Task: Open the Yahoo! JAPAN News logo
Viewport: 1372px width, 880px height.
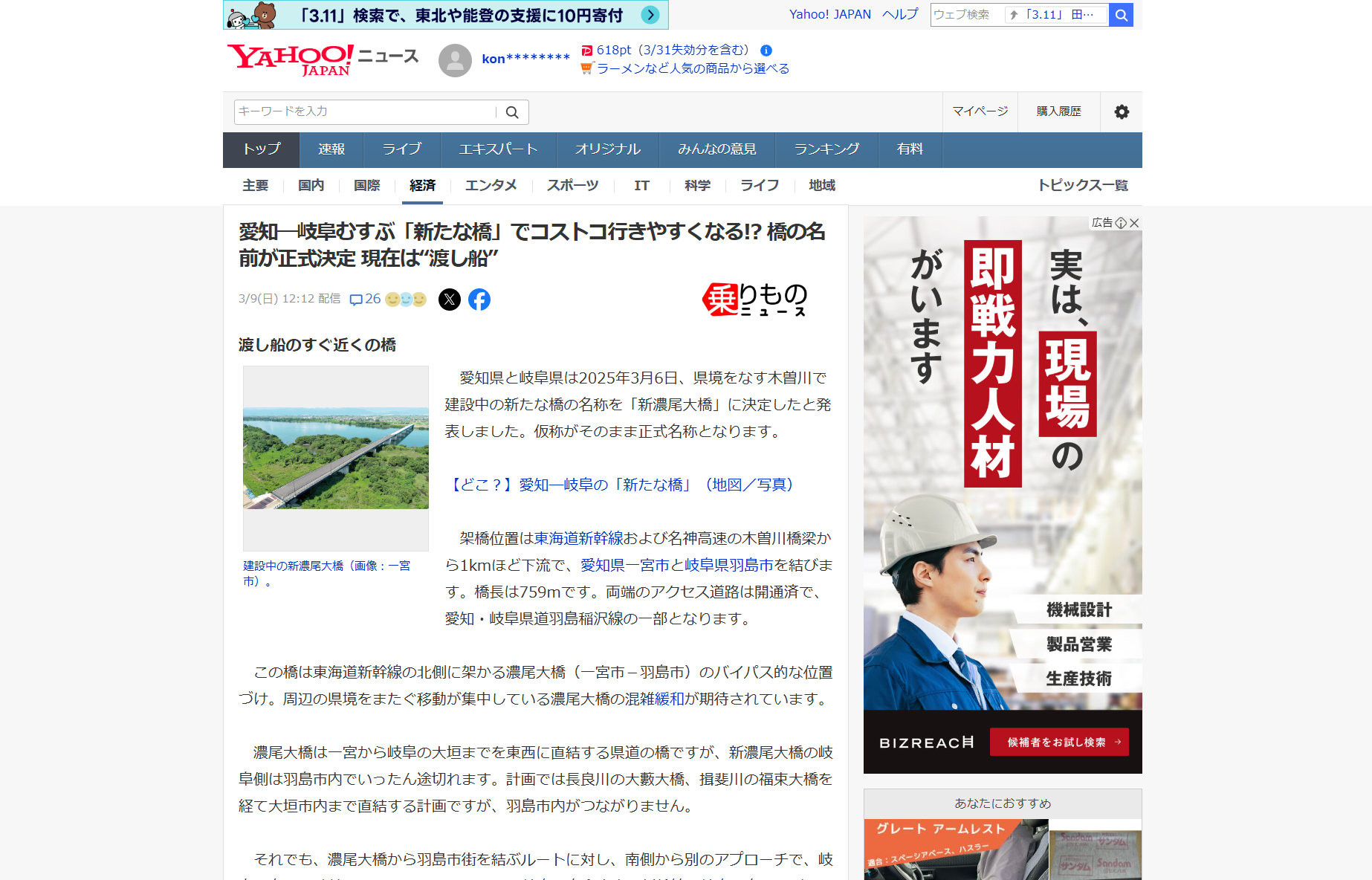Action: 323,59
